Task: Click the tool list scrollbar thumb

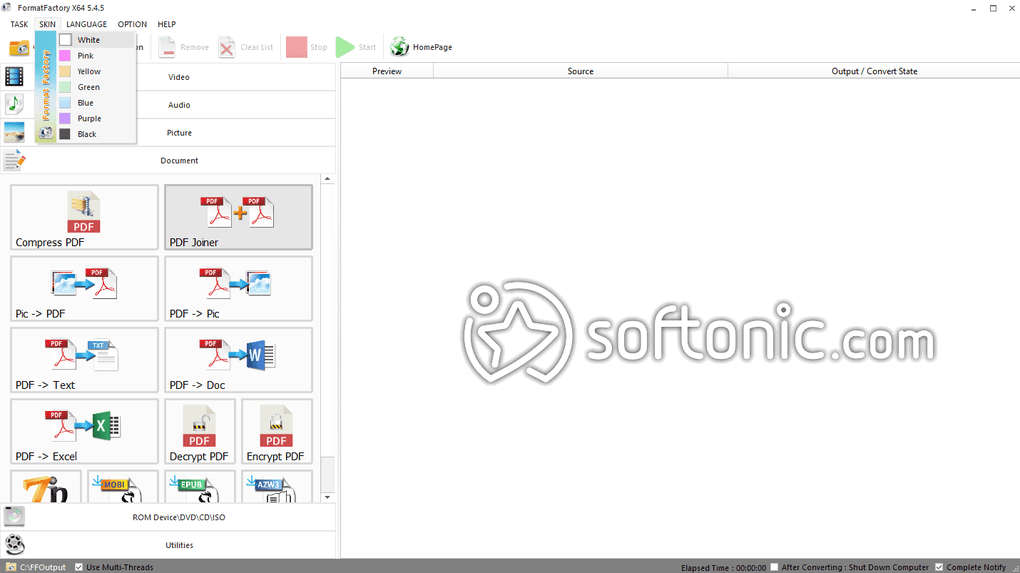Action: [327, 474]
